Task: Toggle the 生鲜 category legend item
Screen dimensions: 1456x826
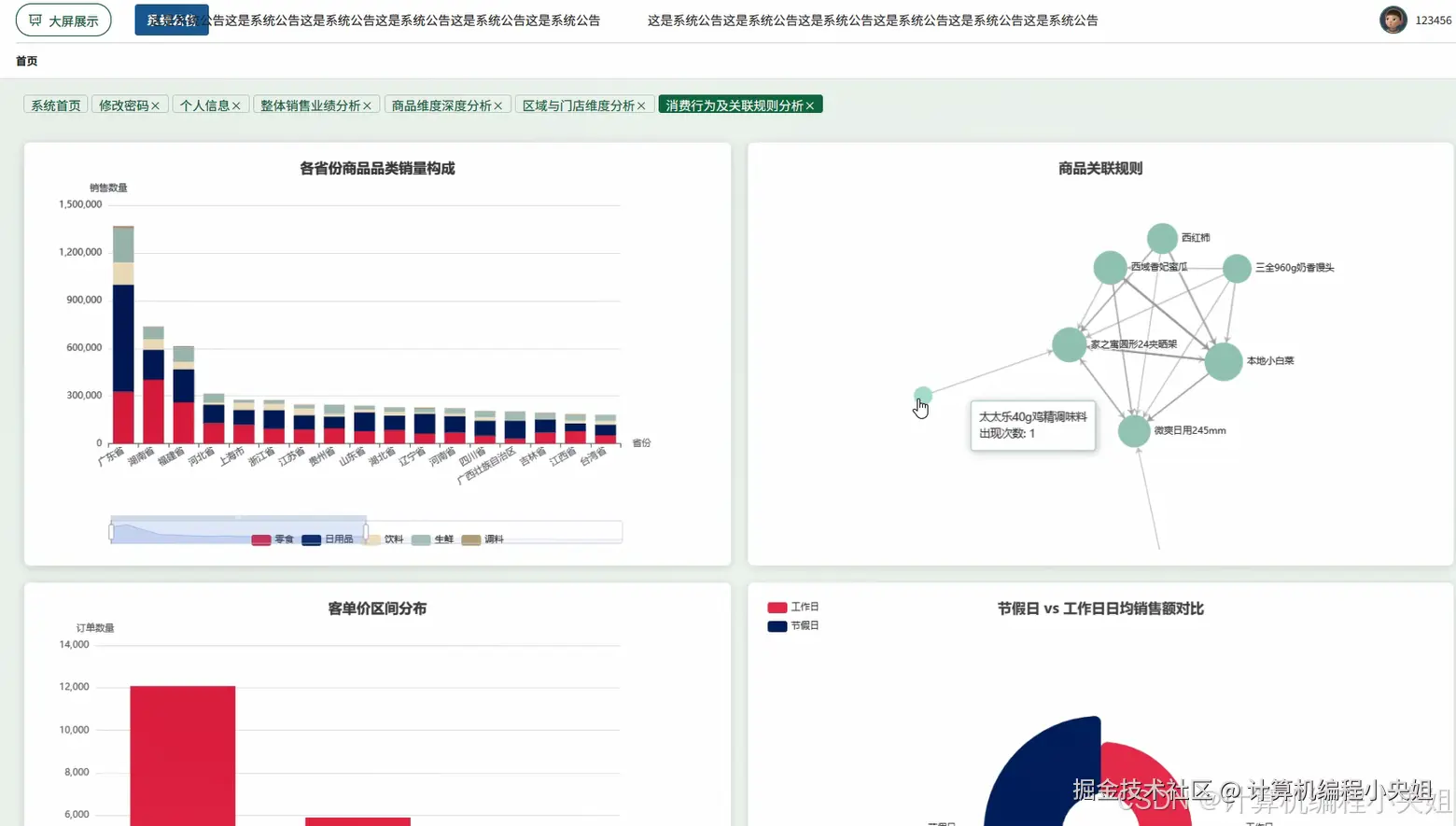Action: [433, 539]
